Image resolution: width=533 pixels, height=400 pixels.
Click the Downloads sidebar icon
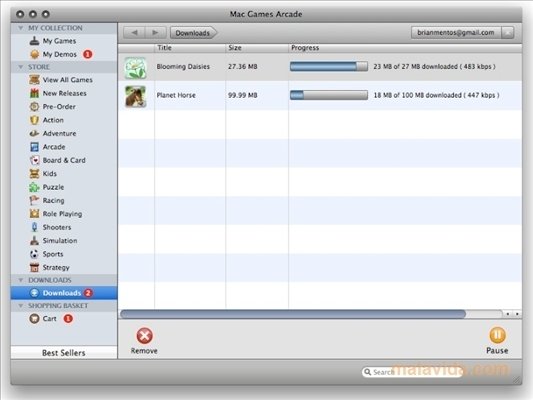(34, 293)
